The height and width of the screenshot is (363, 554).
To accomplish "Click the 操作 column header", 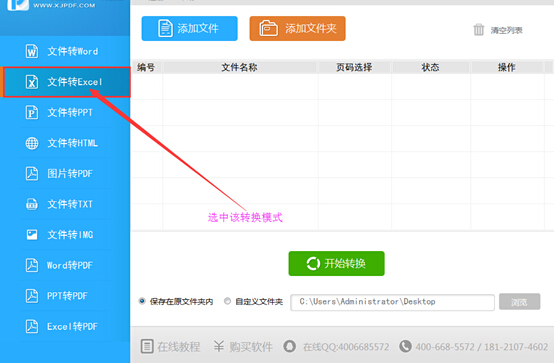I will tap(507, 67).
